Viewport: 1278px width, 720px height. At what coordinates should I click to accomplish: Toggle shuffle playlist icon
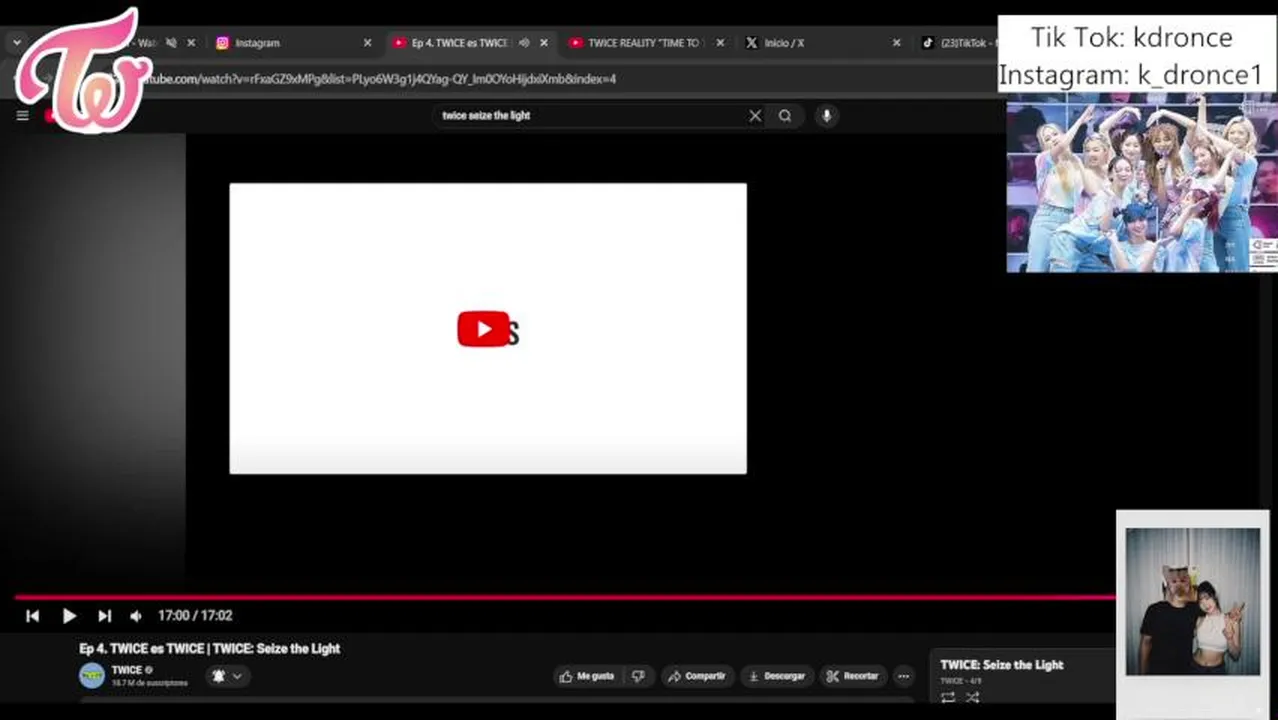coord(972,697)
